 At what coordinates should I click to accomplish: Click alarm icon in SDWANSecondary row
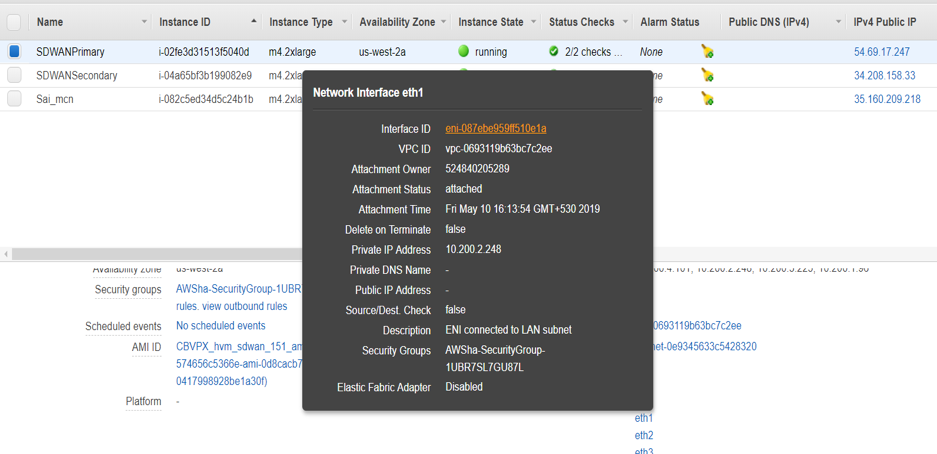(x=708, y=75)
